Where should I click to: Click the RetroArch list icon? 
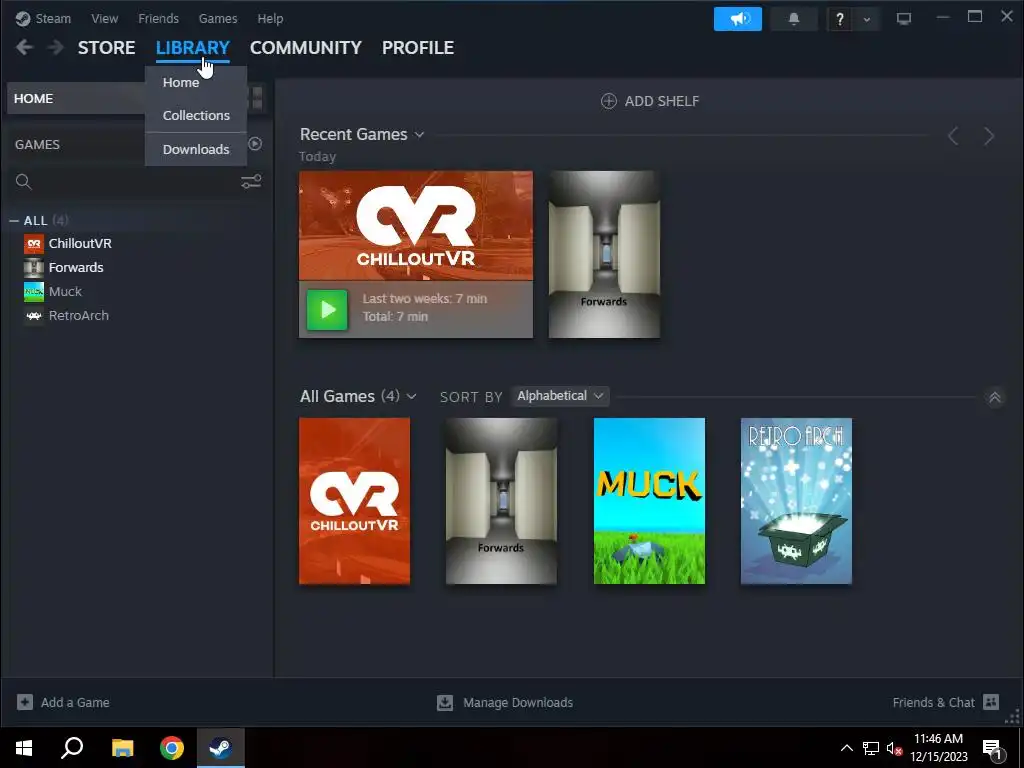[34, 316]
